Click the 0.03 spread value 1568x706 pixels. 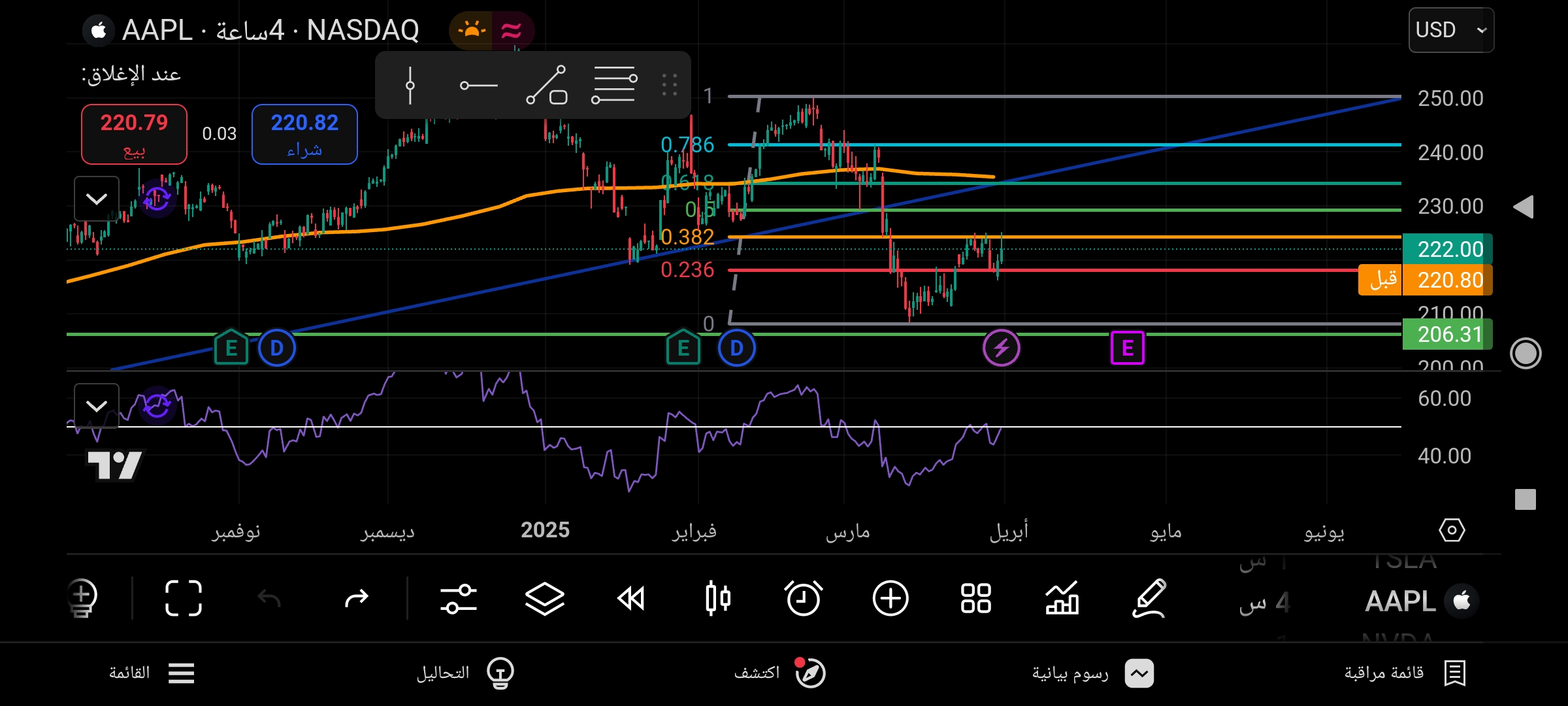click(x=219, y=133)
